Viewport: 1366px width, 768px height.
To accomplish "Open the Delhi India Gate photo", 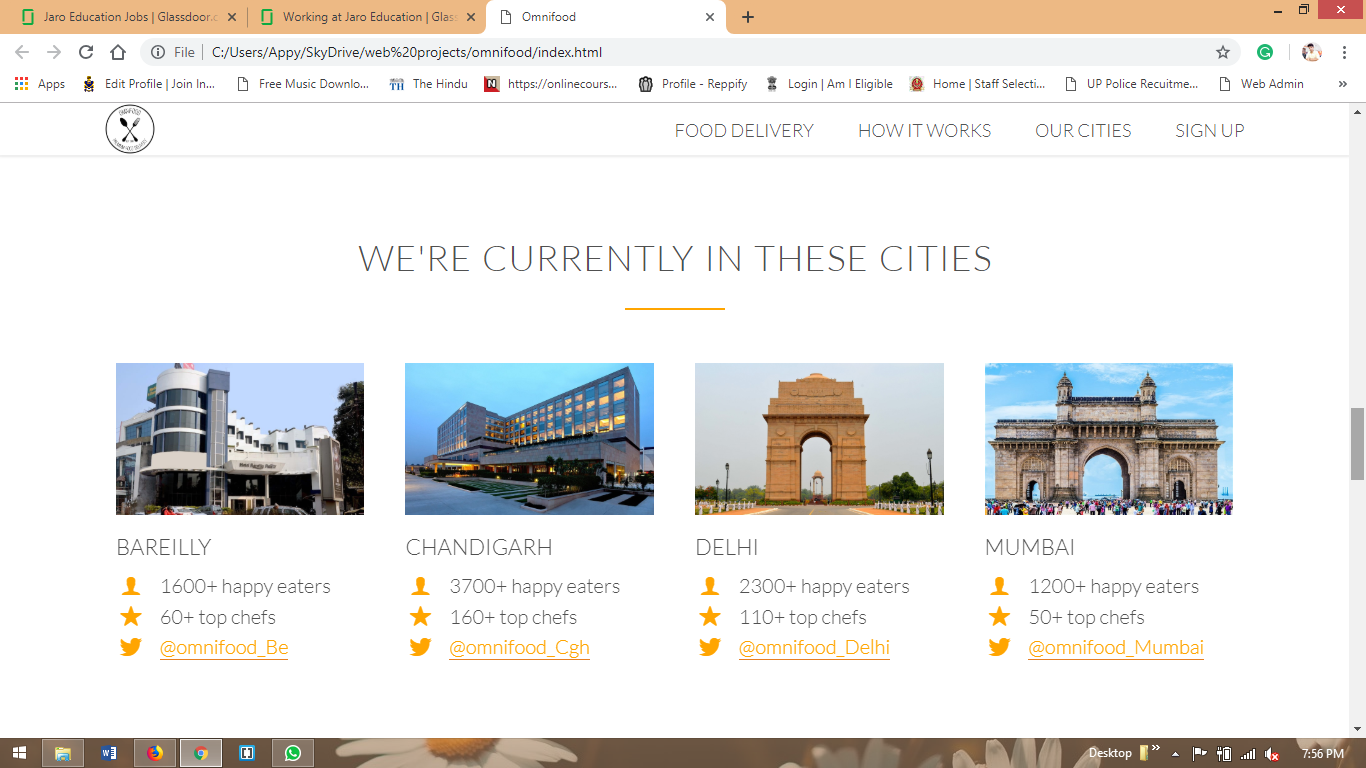I will coord(819,439).
